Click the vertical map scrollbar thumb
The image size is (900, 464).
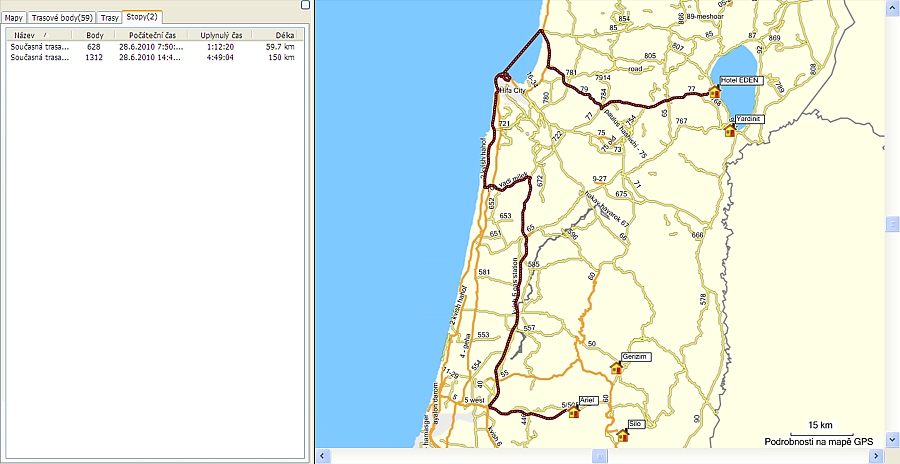891,224
